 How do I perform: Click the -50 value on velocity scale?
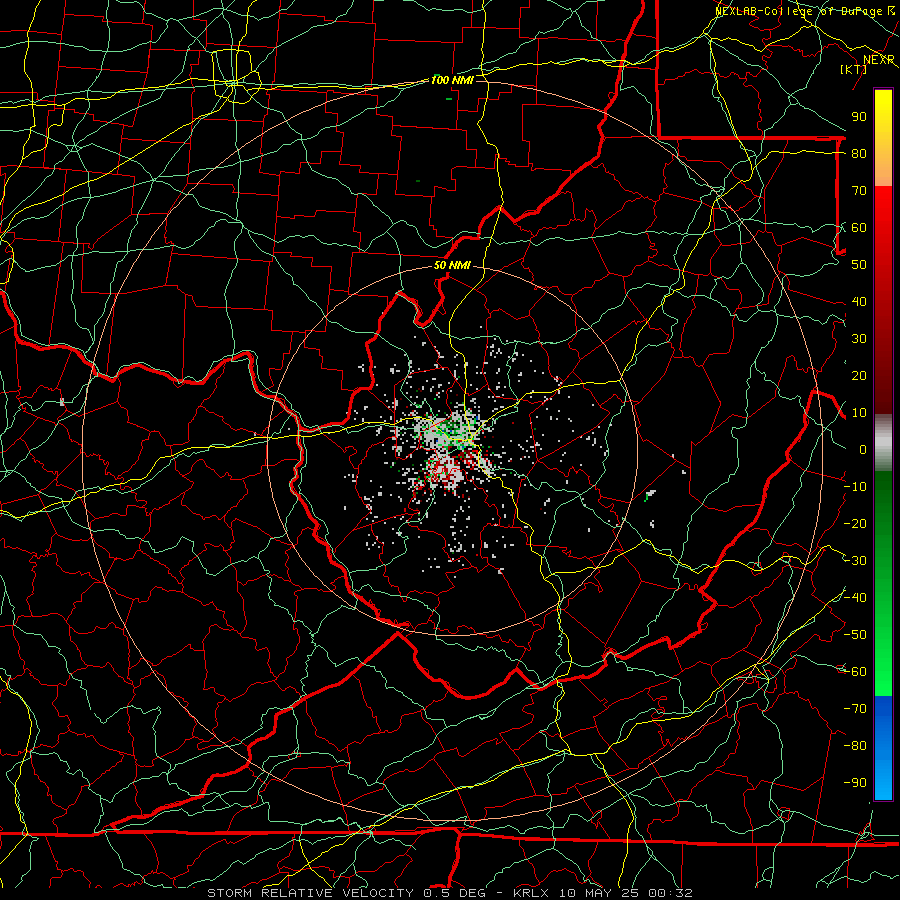click(855, 635)
